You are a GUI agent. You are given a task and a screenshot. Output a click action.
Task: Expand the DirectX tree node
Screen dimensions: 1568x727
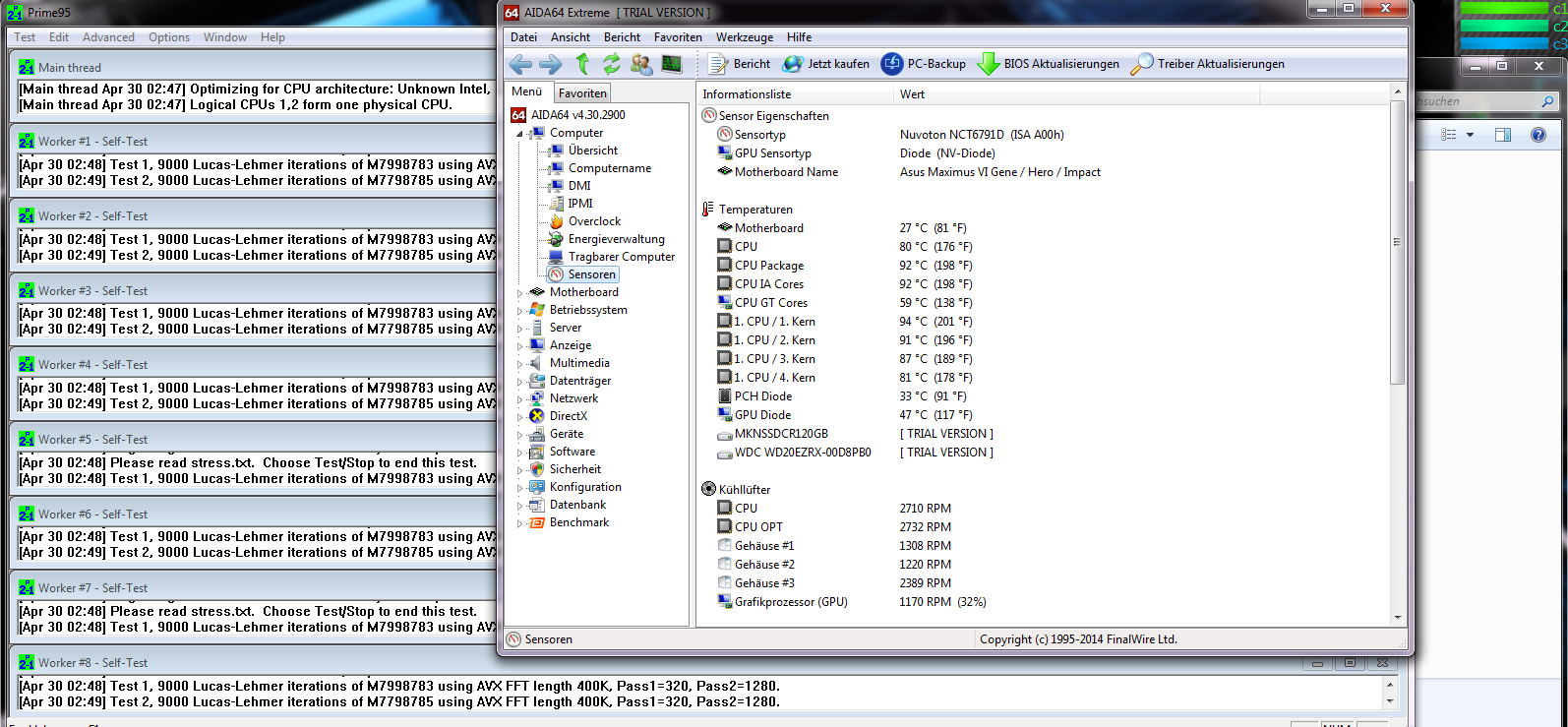tap(520, 416)
